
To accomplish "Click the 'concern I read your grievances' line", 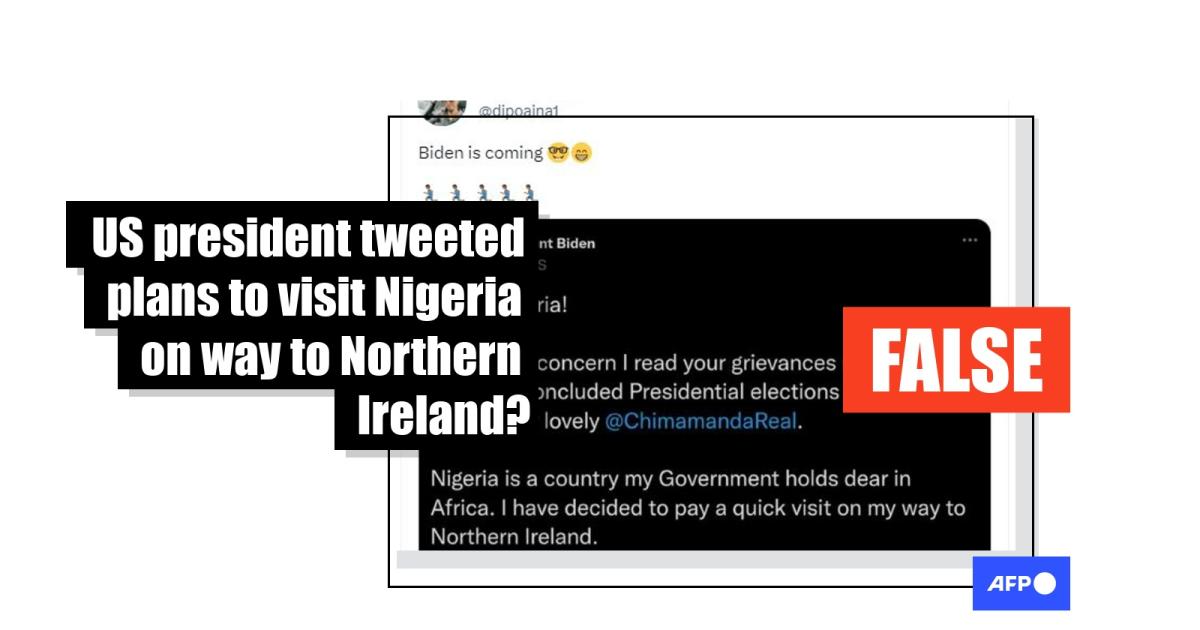I will pyautogui.click(x=694, y=363).
